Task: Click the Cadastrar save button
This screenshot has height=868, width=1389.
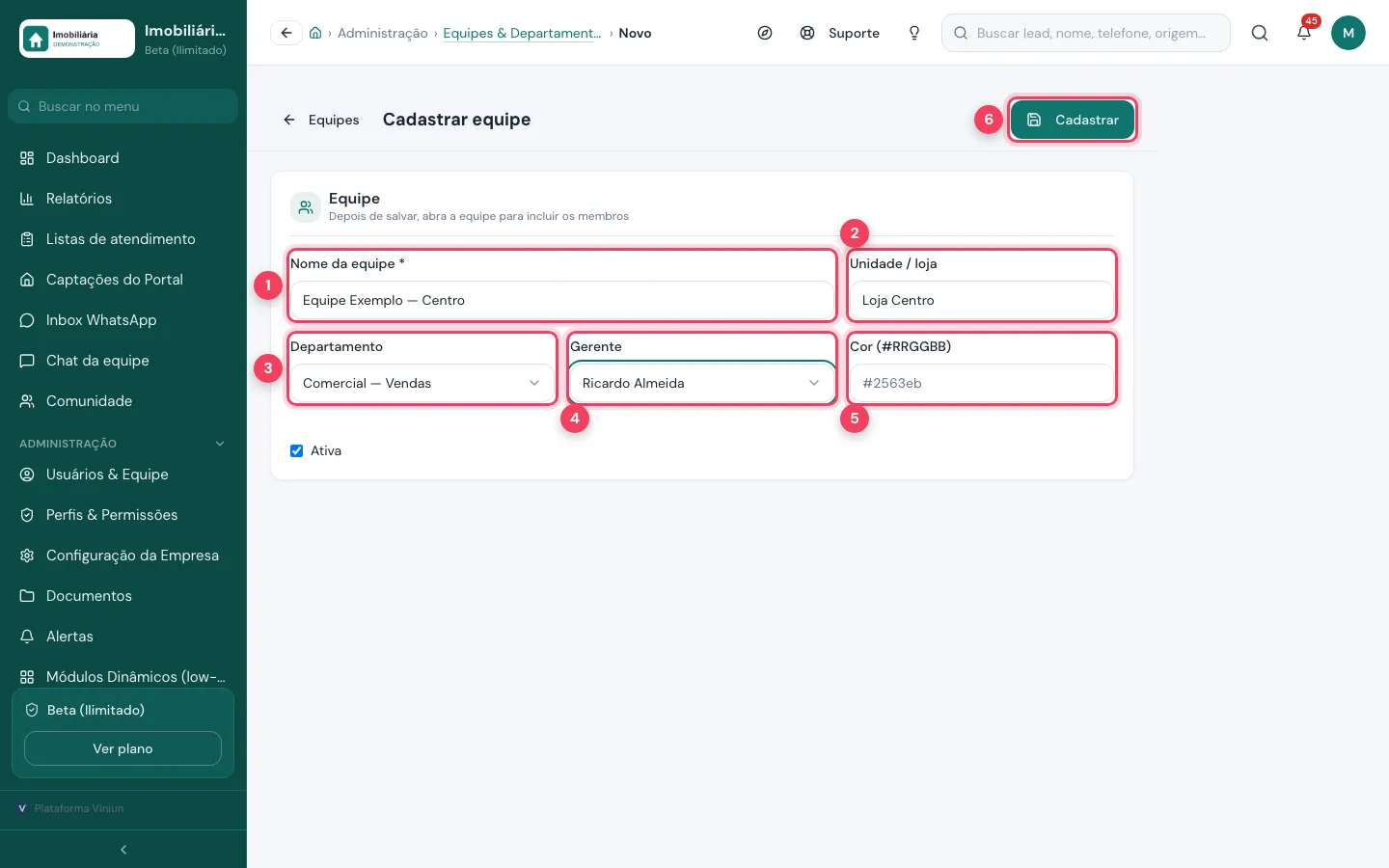Action: (1073, 120)
